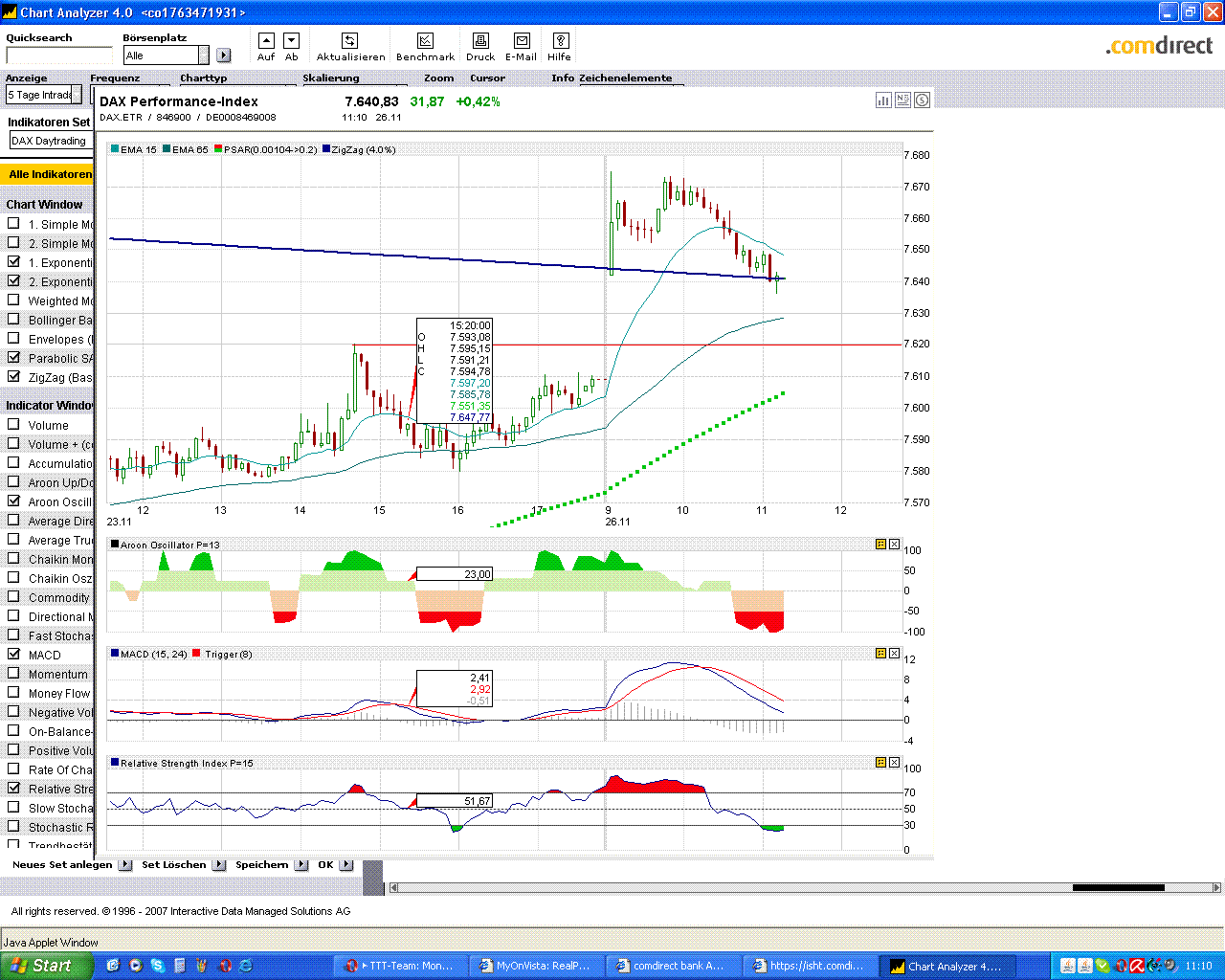Screen dimensions: 1225x980
Task: Click the arrow next to Set Löschen
Action: point(219,865)
